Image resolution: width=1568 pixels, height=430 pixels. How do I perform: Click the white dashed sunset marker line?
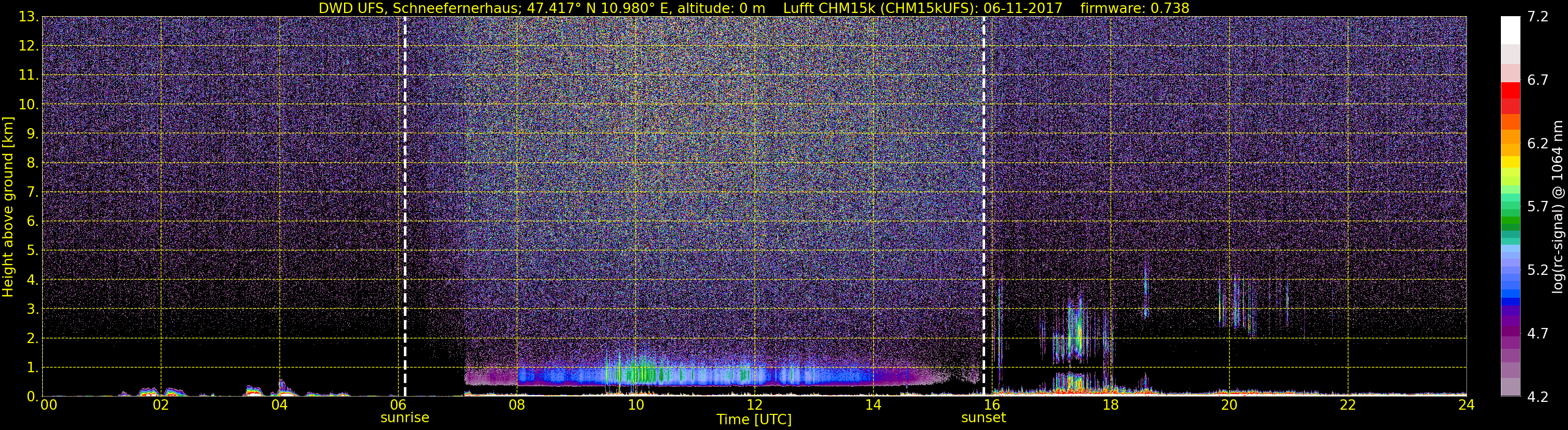[x=984, y=207]
